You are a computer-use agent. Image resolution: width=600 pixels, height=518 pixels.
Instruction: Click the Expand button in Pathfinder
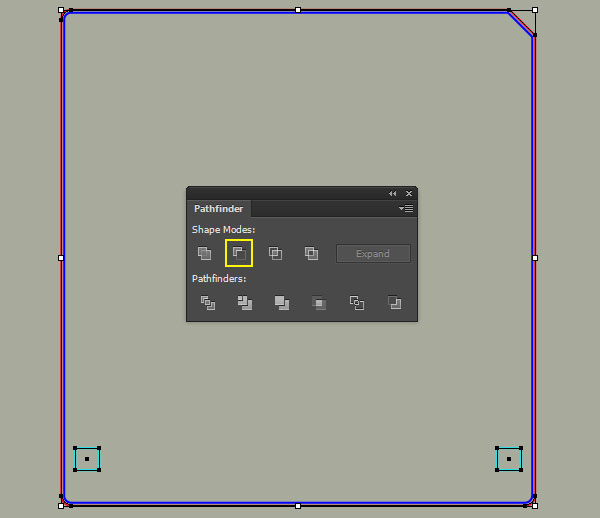click(373, 254)
